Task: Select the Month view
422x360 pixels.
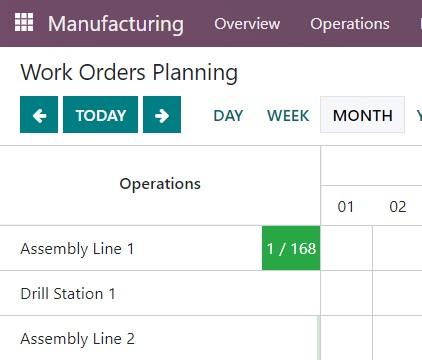Action: click(363, 115)
